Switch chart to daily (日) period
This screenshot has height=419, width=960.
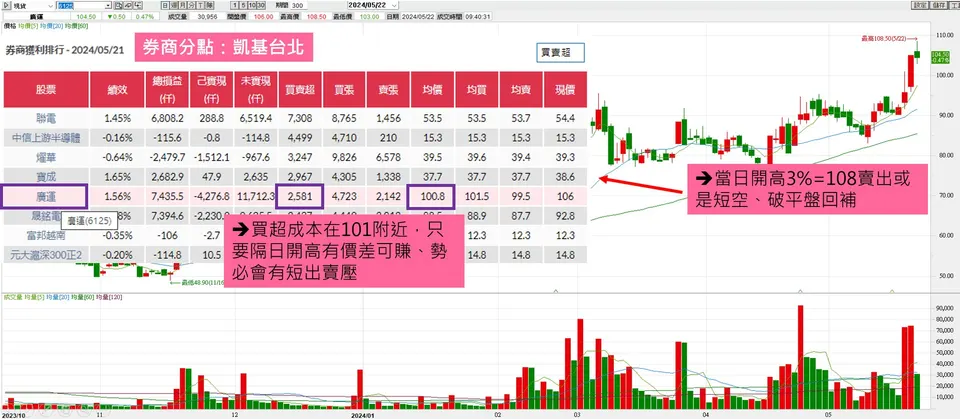coord(165,6)
